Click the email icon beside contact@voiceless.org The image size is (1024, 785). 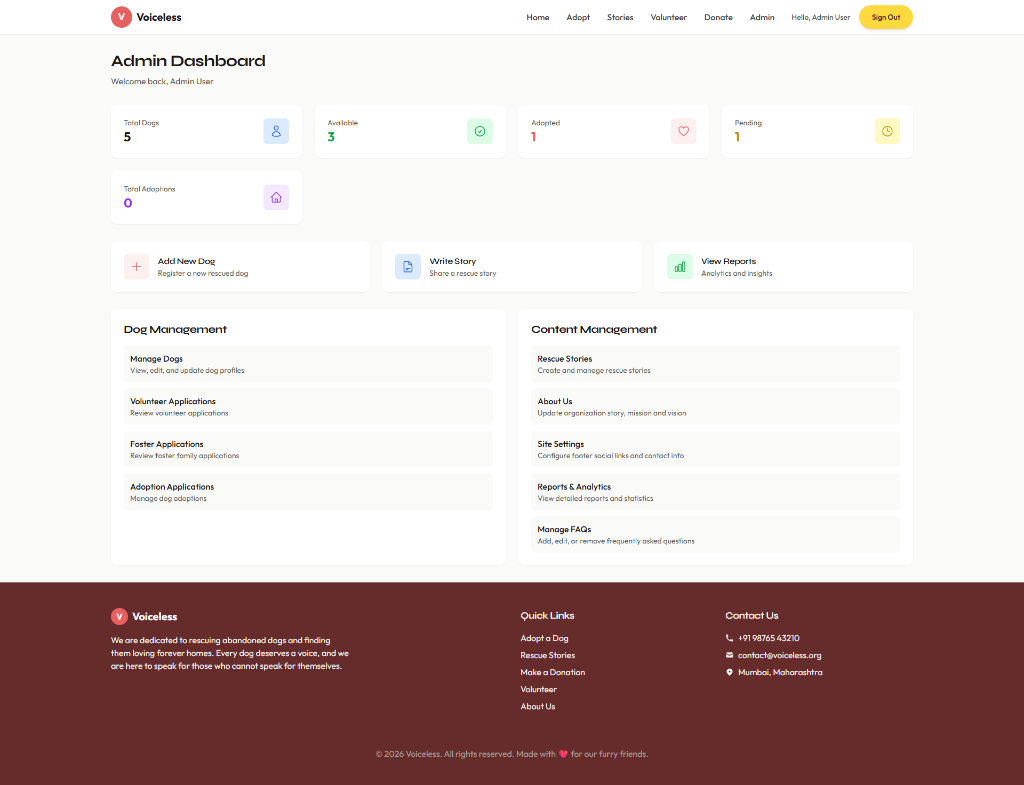click(x=729, y=655)
